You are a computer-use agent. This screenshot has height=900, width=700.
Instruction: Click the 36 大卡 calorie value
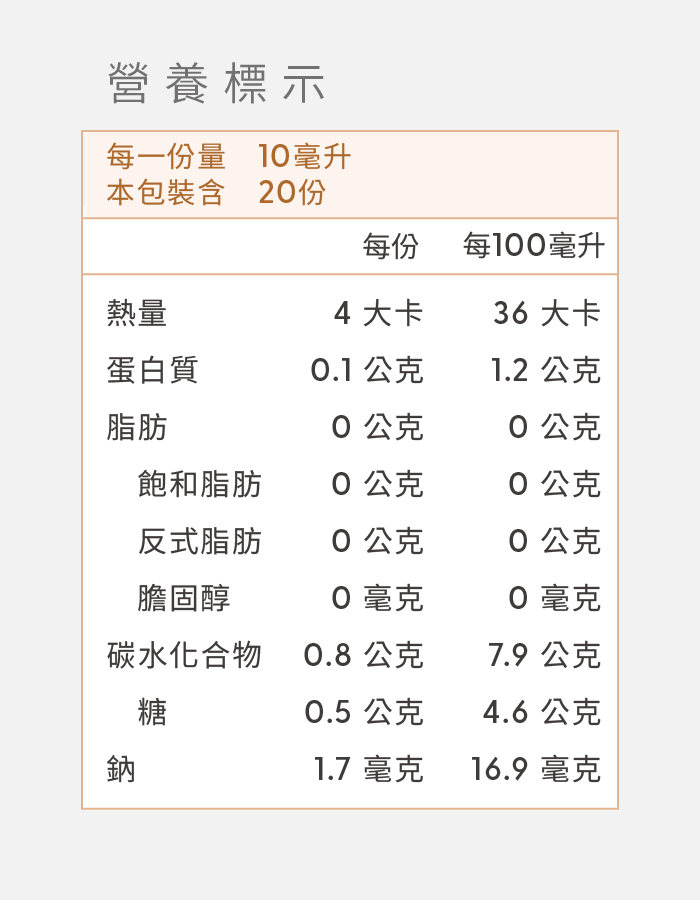[x=546, y=314]
